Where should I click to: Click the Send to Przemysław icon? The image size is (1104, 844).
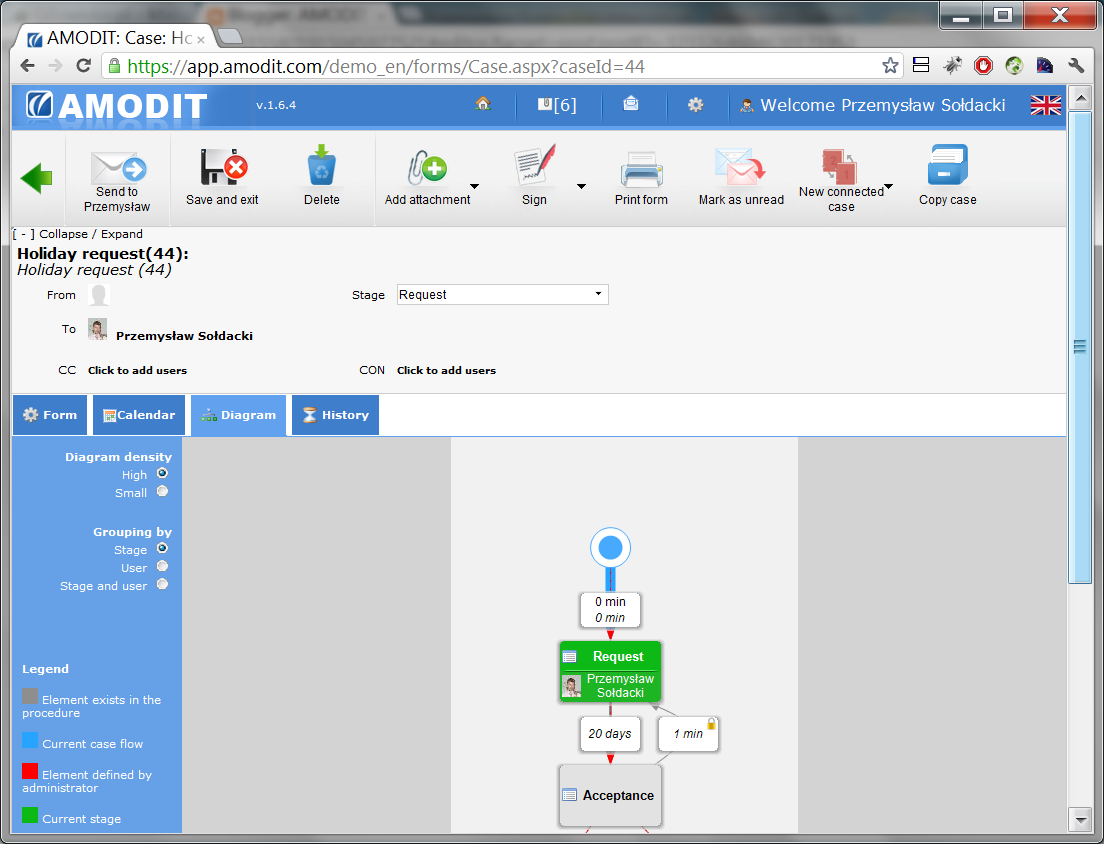117,167
